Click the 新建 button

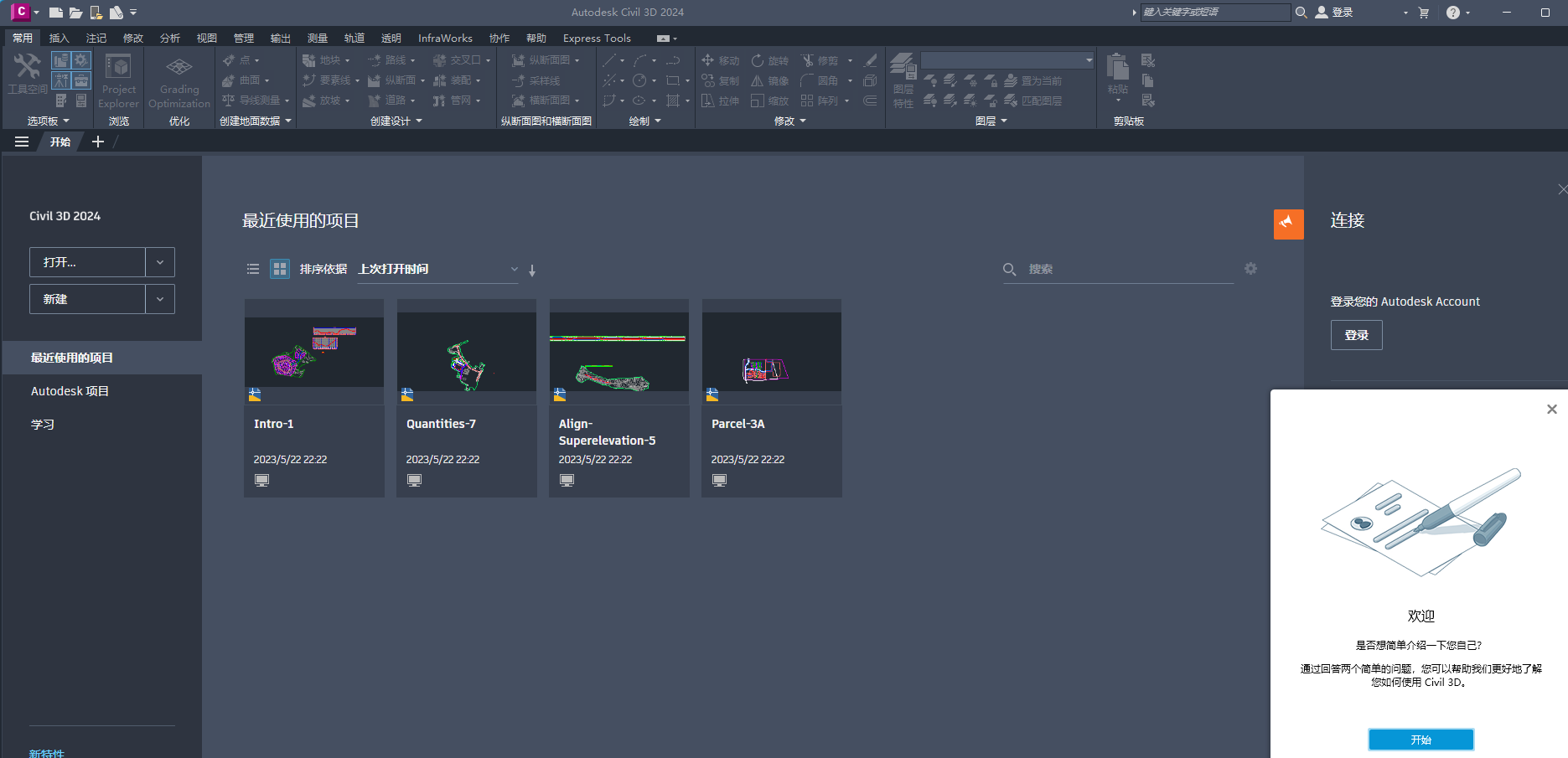(87, 299)
